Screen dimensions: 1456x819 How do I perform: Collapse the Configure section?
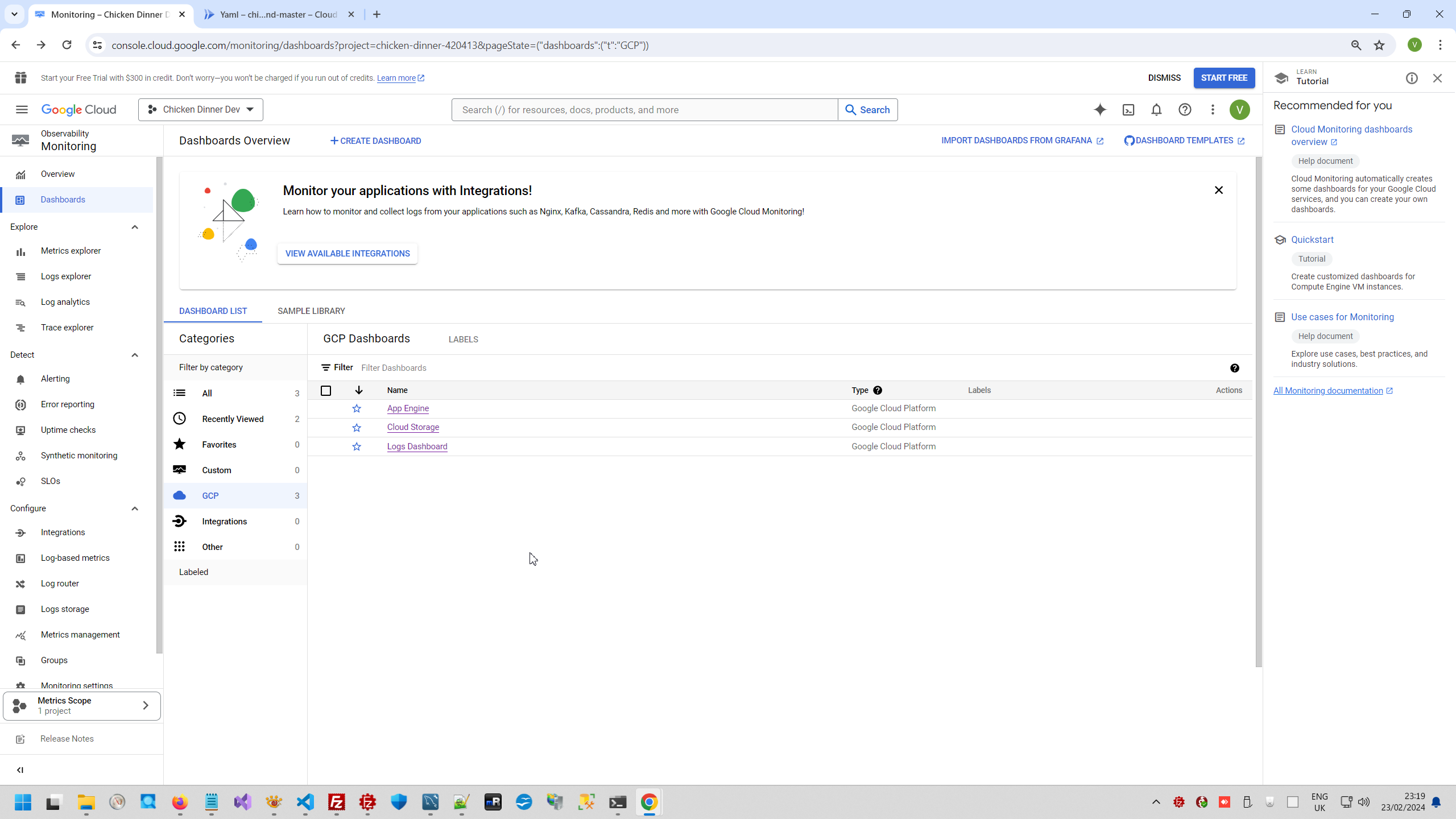[135, 508]
